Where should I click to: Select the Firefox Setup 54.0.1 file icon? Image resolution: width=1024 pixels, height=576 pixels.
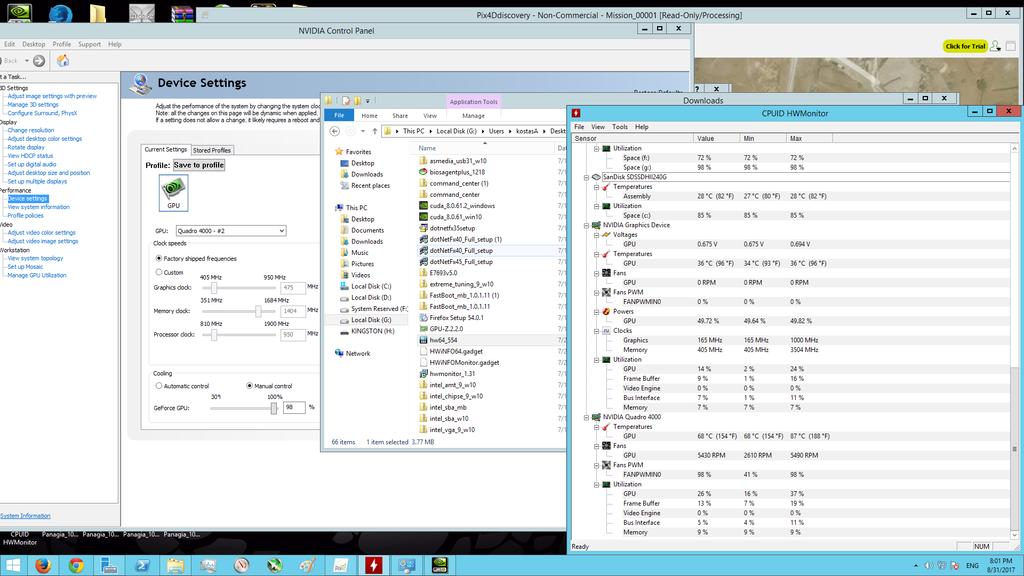(423, 317)
